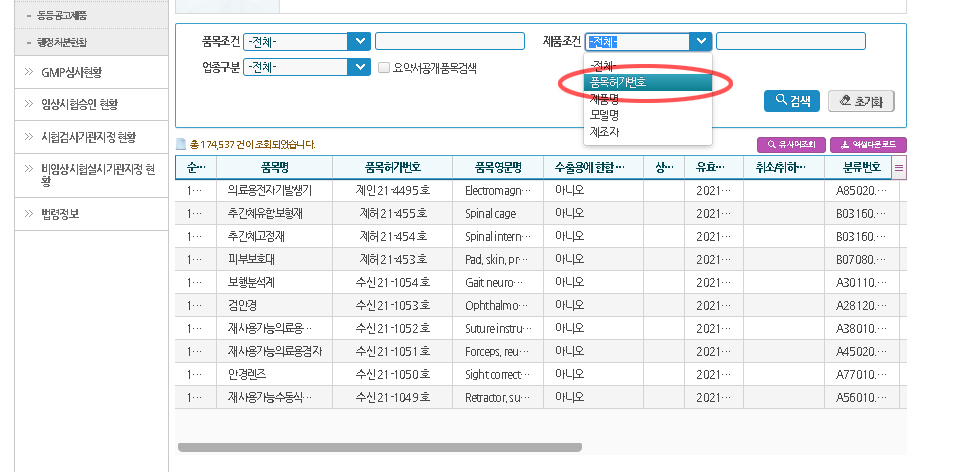Click English name cell Electromagn
Image resolution: width=961 pixels, height=472 pixels.
click(x=497, y=191)
